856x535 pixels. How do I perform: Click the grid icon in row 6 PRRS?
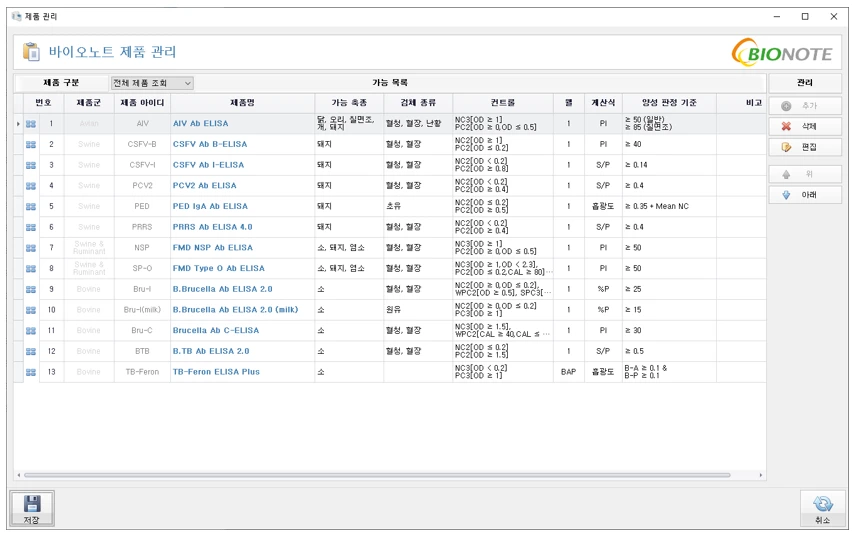[31, 228]
